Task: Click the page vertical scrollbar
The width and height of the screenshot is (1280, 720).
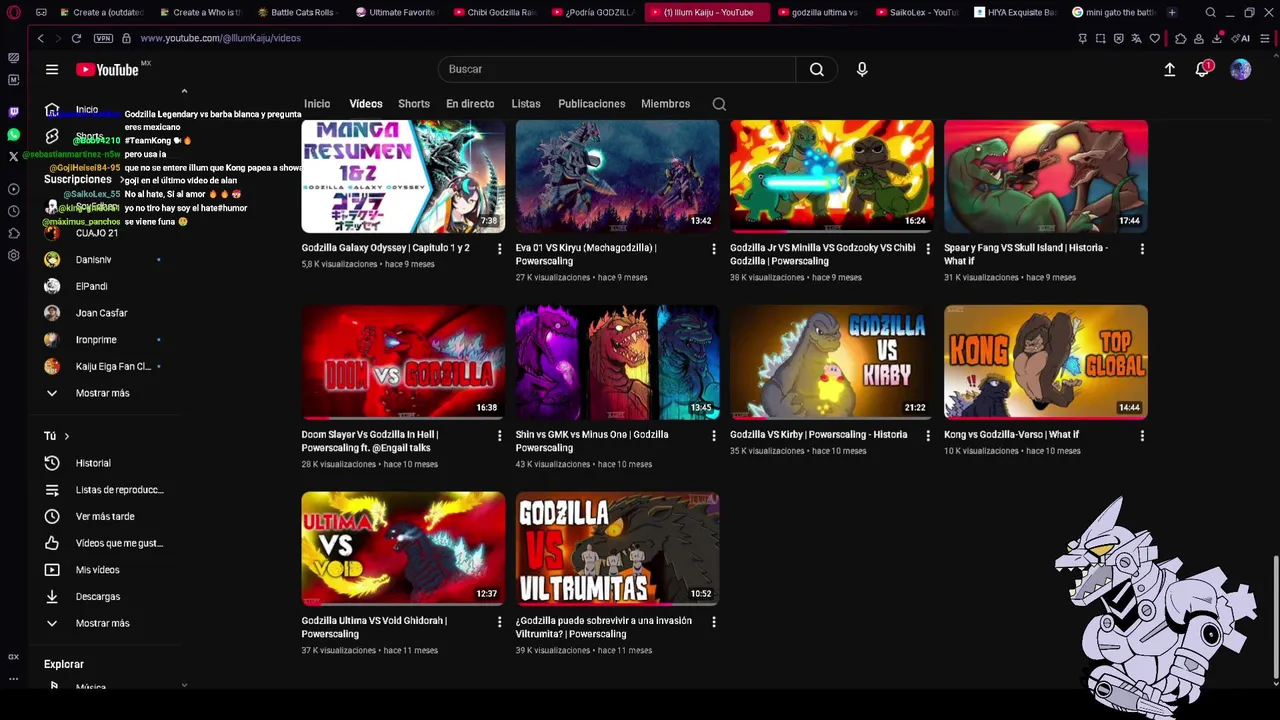Action: coord(1274,615)
